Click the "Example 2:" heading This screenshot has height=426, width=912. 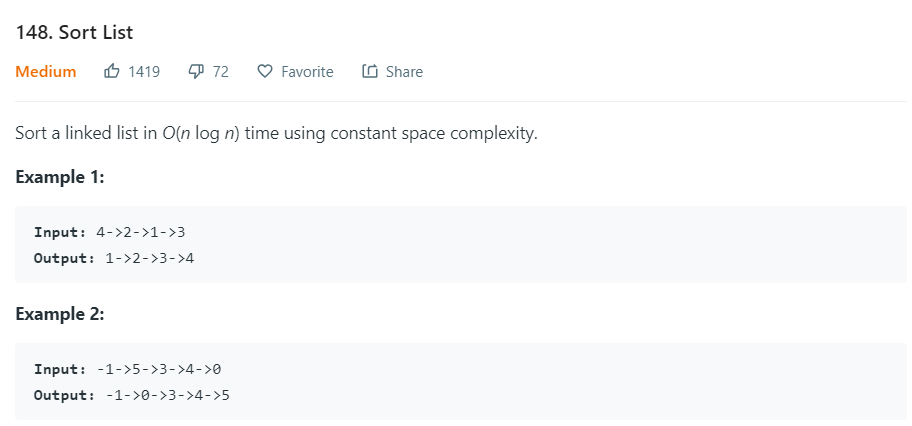coord(60,314)
